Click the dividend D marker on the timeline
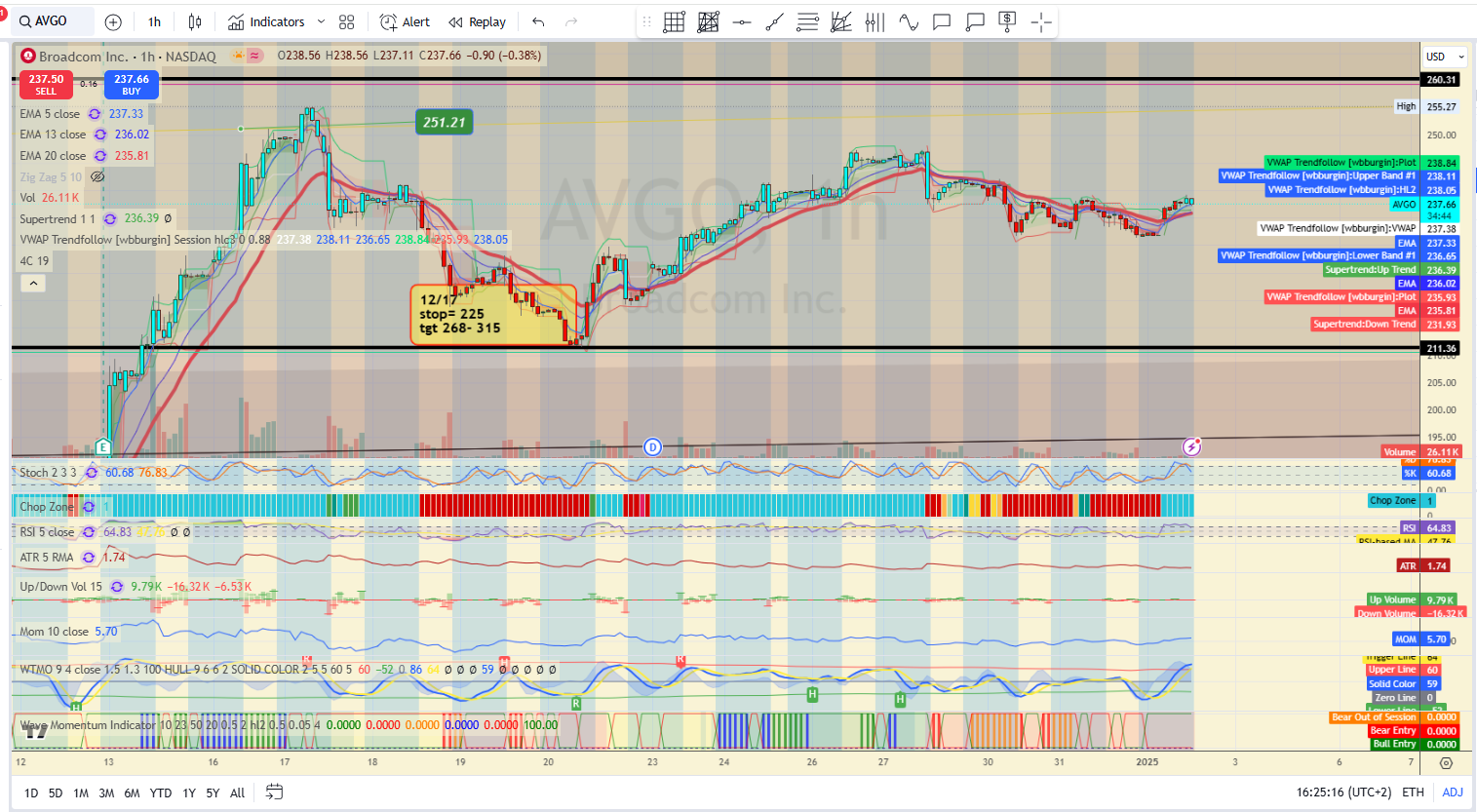The width and height of the screenshot is (1477, 812). point(653,447)
